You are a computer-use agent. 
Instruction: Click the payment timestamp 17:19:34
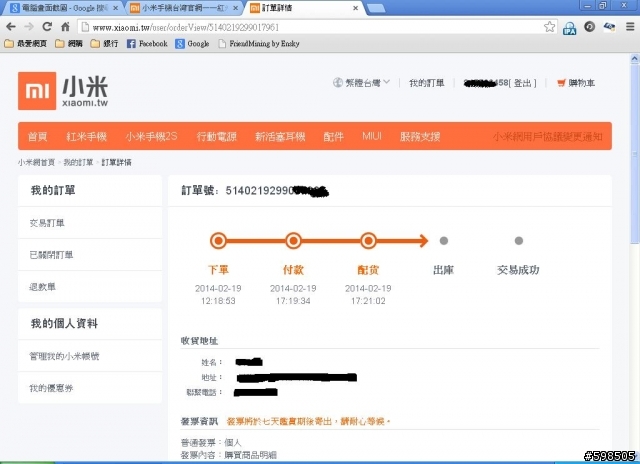click(293, 301)
